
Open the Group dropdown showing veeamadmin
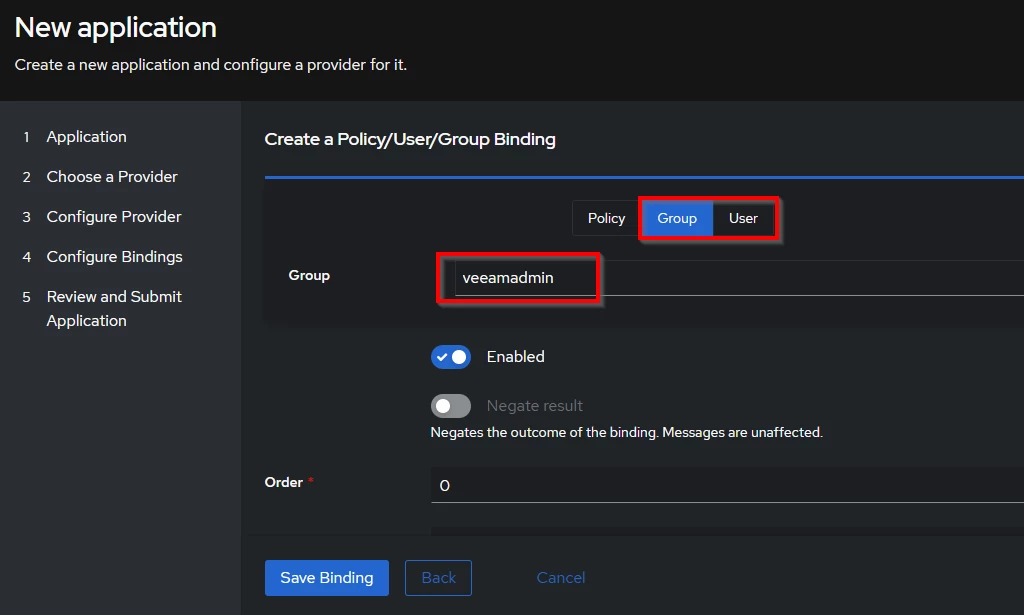click(735, 278)
